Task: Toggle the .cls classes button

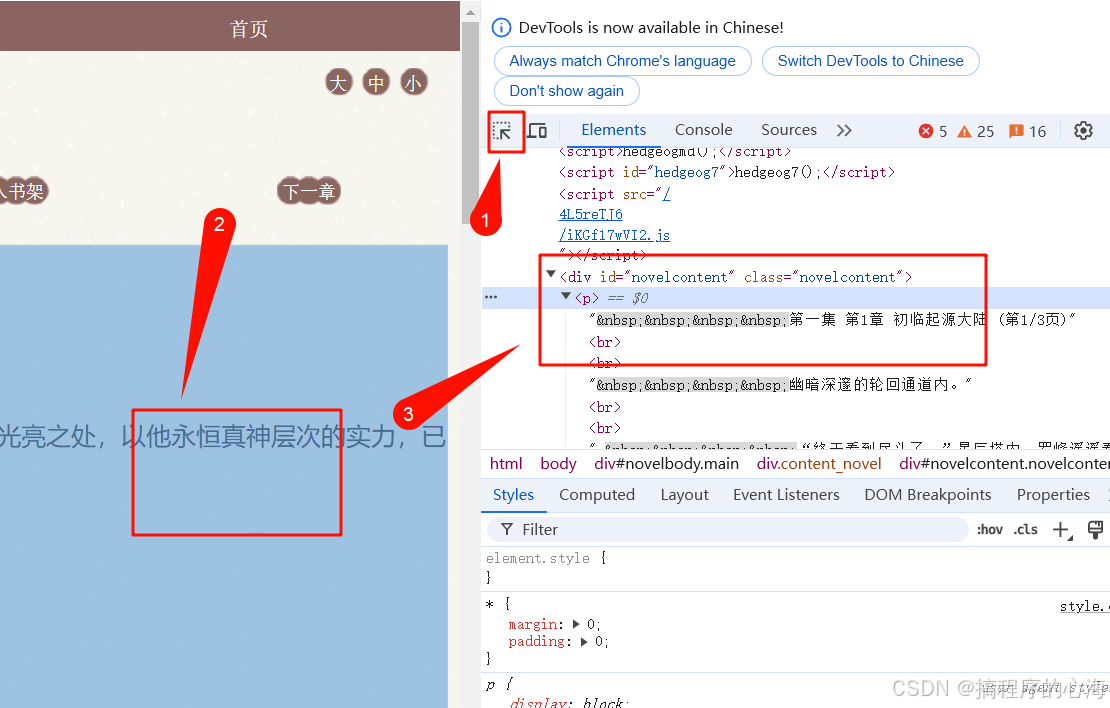Action: [1025, 530]
